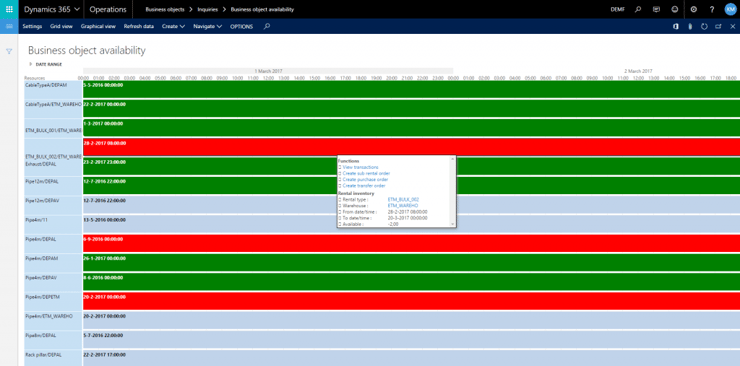This screenshot has width=740, height=366.
Task: Switch to Graphical view
Action: (x=98, y=26)
